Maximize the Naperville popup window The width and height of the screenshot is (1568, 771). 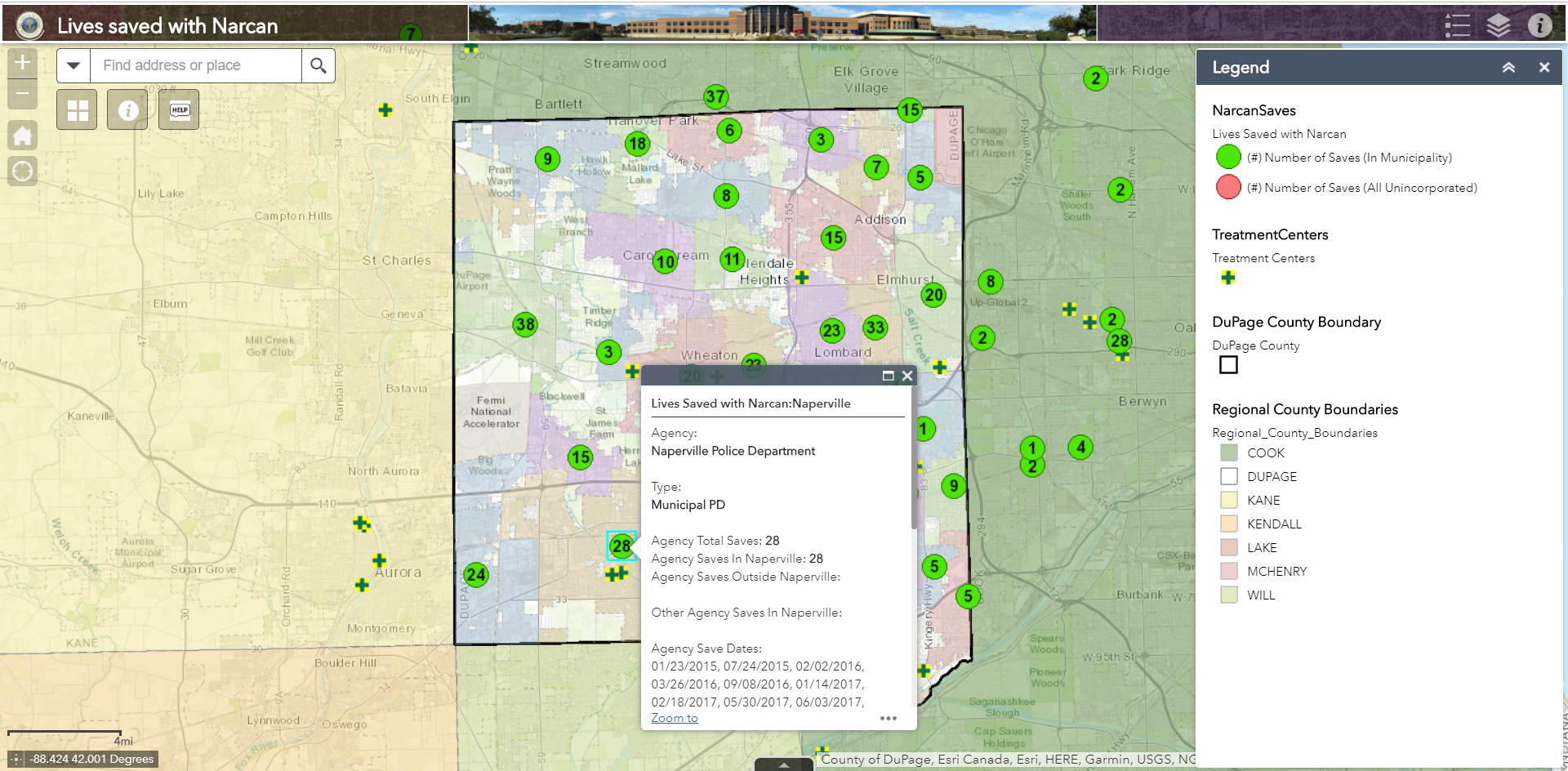click(888, 376)
